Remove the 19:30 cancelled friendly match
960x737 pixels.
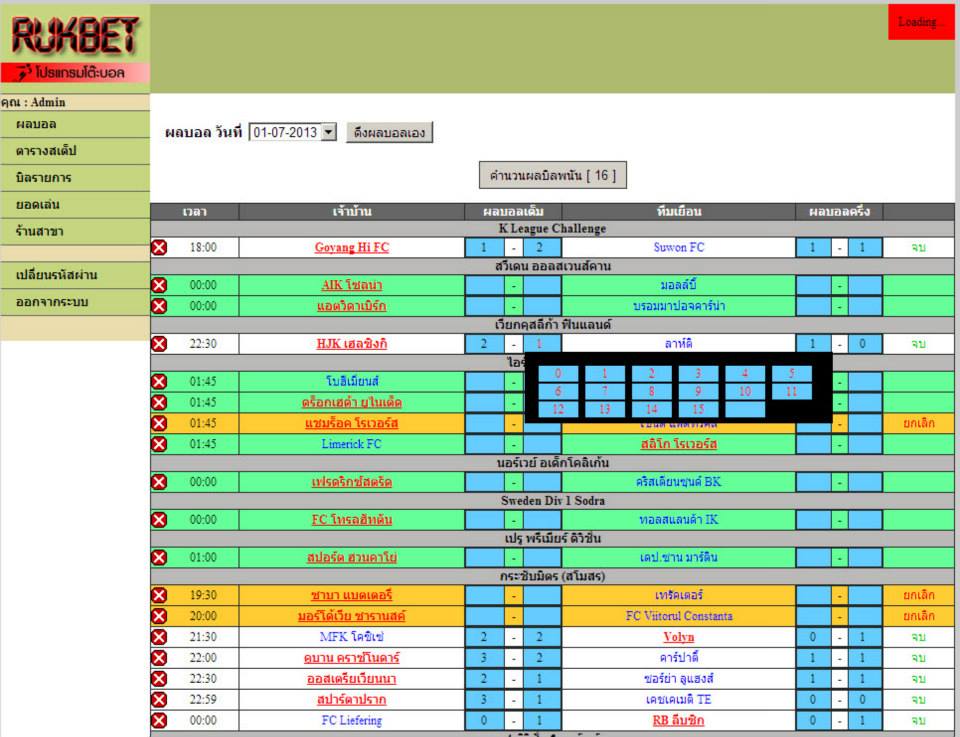[159, 595]
